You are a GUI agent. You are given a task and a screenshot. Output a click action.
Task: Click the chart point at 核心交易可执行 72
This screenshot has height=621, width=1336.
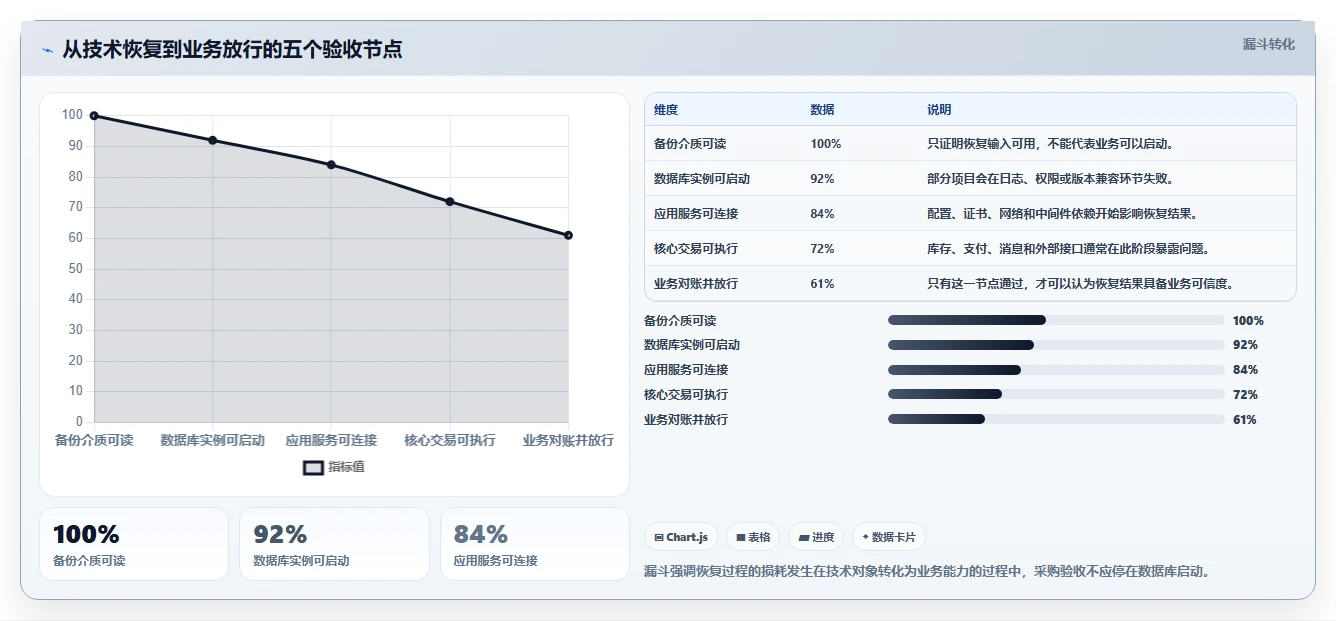(450, 202)
